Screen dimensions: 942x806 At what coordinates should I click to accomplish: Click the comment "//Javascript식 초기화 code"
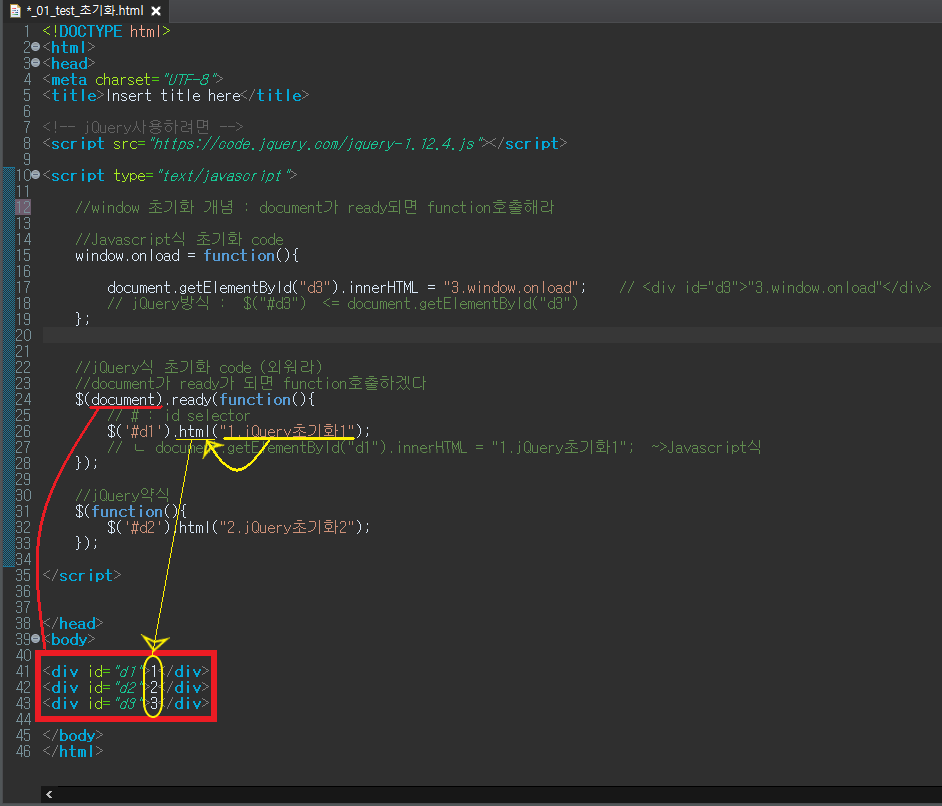(x=179, y=239)
